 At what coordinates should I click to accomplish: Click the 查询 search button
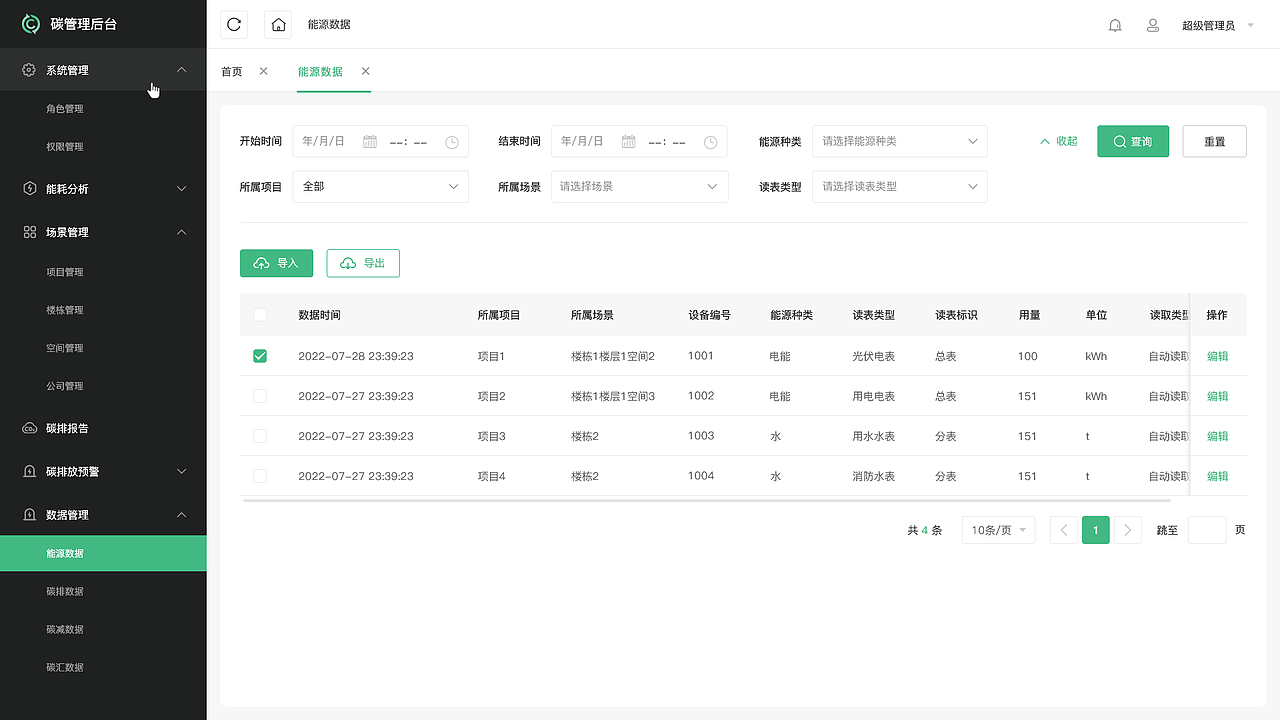point(1133,141)
